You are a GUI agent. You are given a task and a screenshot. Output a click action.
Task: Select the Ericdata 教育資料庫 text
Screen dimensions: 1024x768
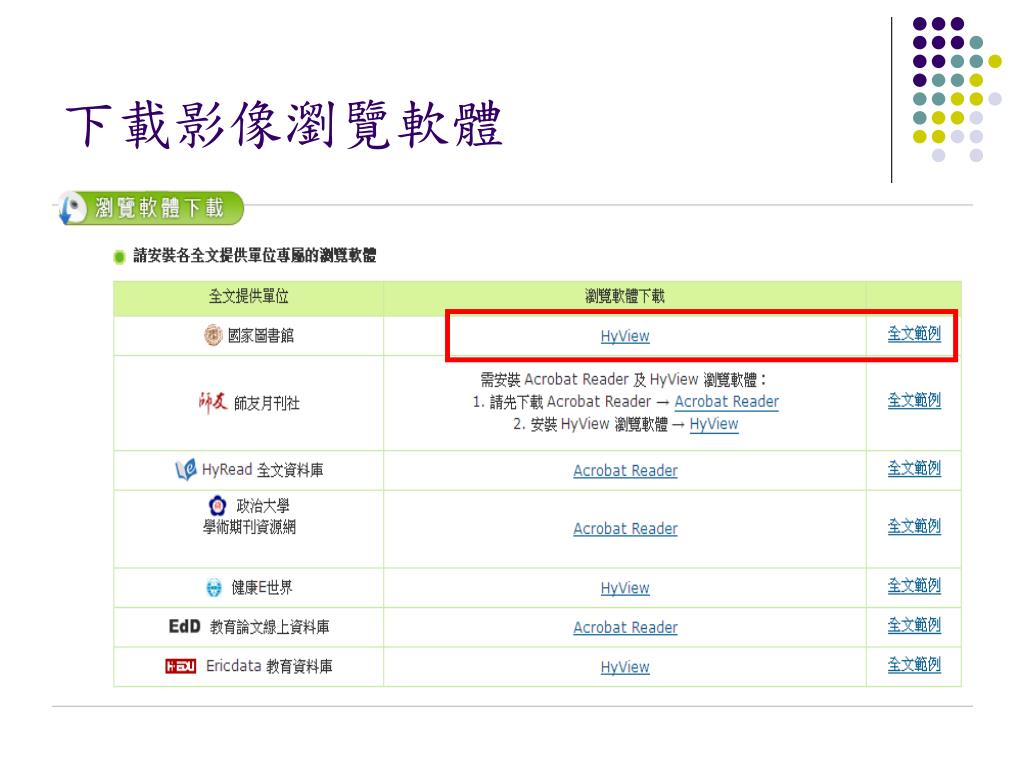pyautogui.click(x=269, y=667)
